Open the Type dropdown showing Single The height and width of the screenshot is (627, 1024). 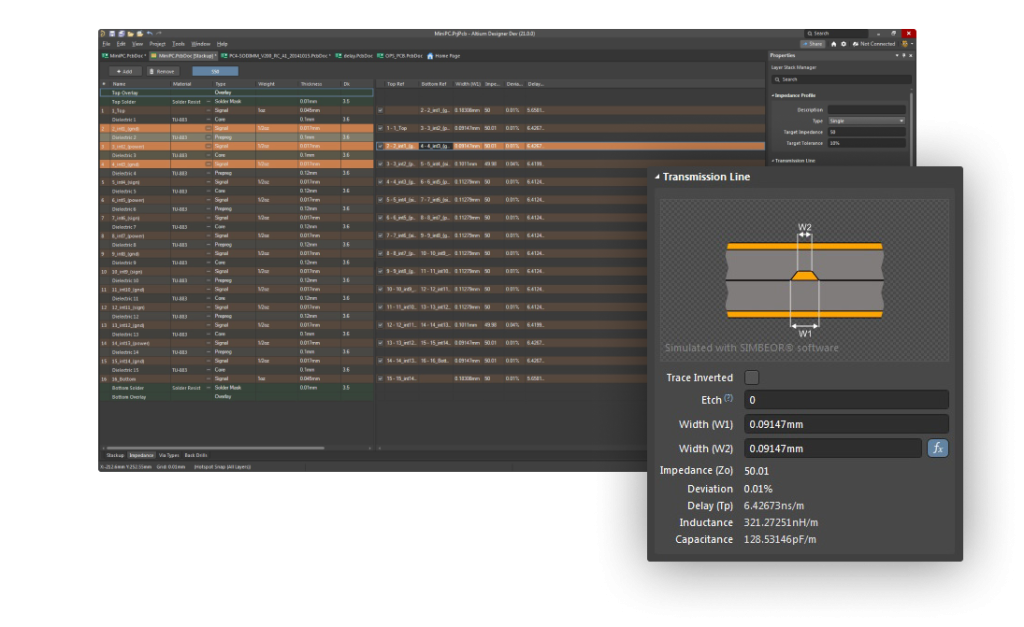coord(865,120)
